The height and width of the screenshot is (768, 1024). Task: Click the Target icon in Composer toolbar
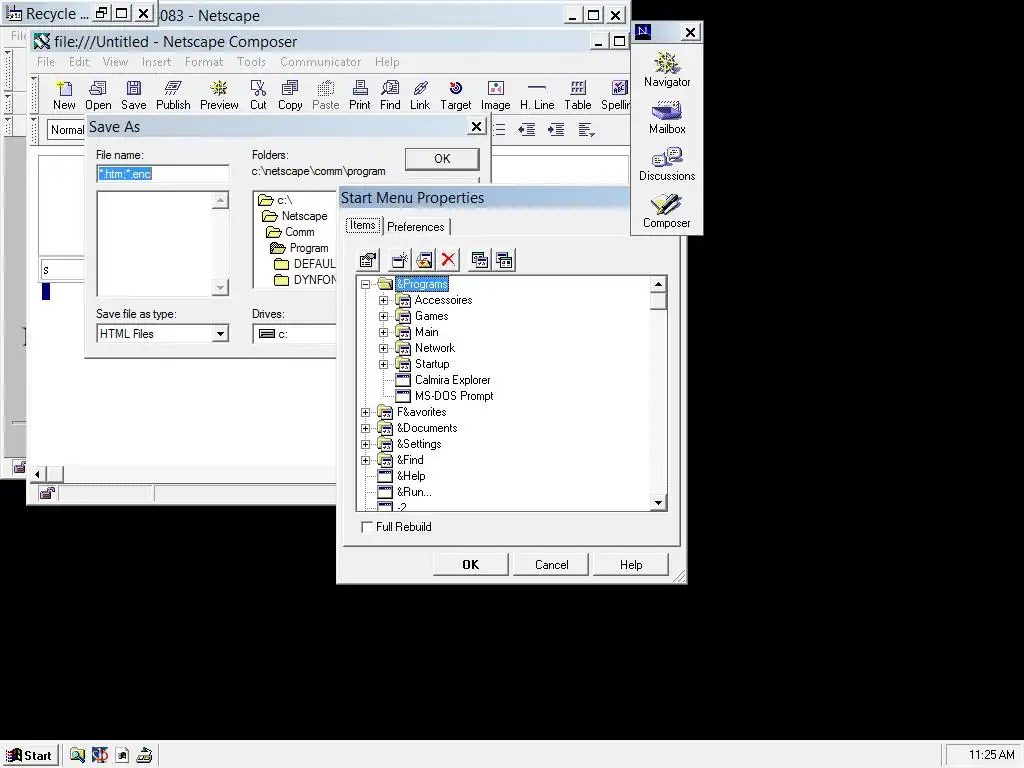point(455,95)
